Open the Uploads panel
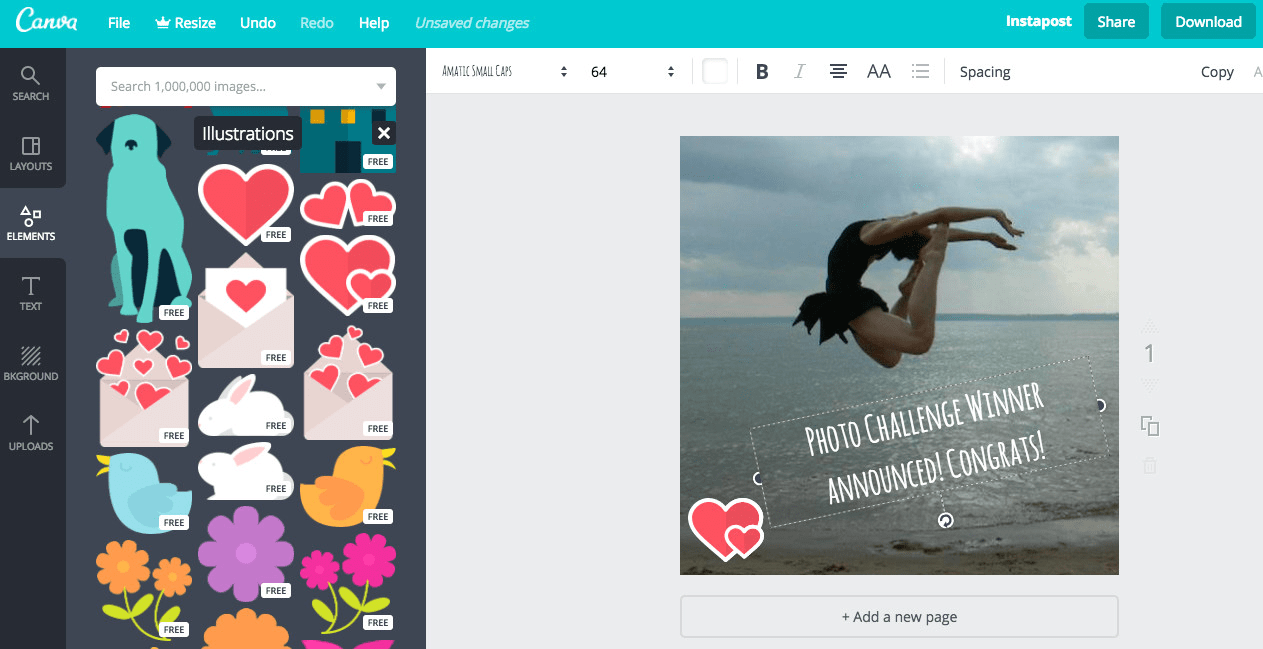The image size is (1263, 649). tap(31, 432)
